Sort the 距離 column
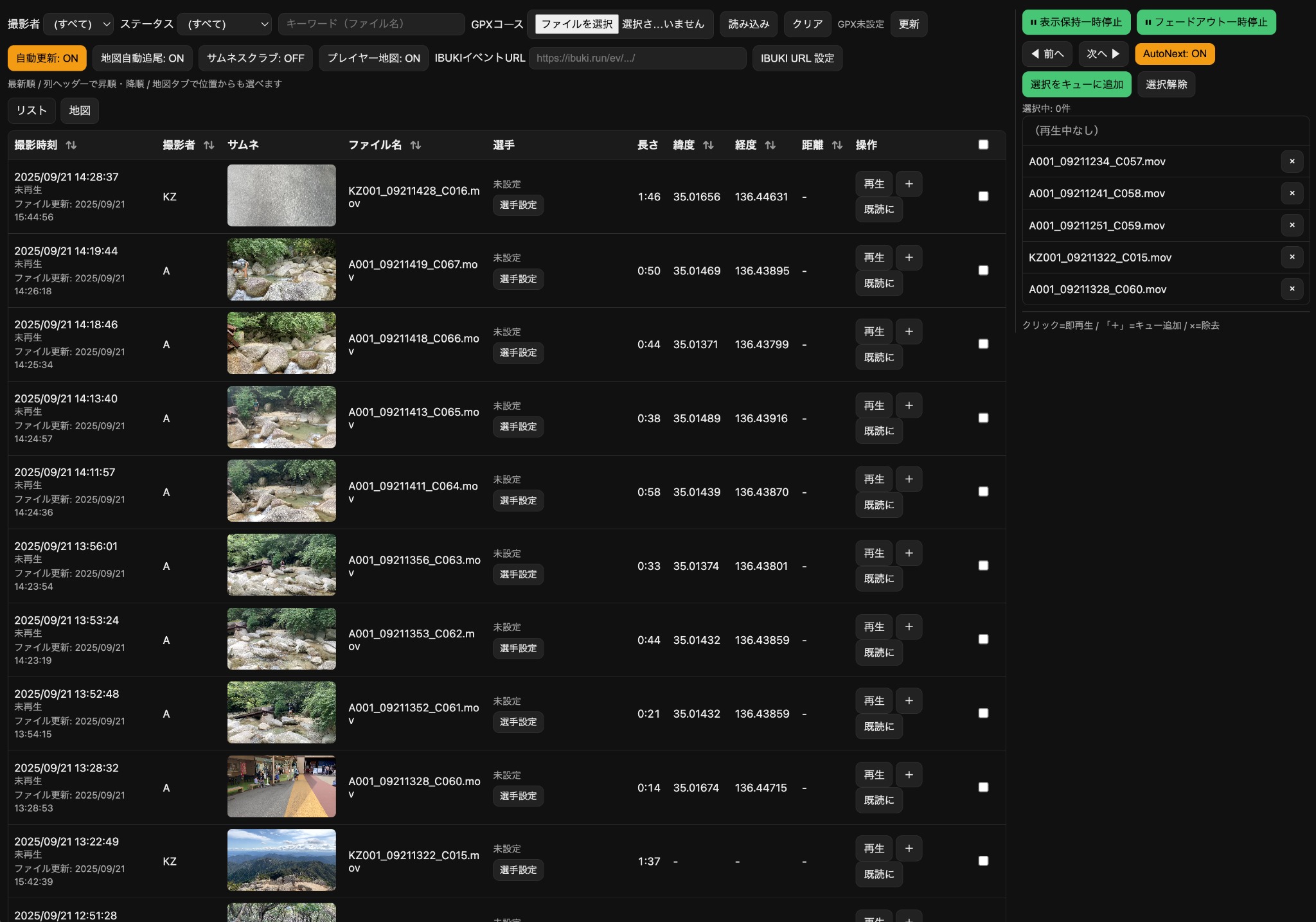Image resolution: width=1316 pixels, height=922 pixels. (837, 145)
